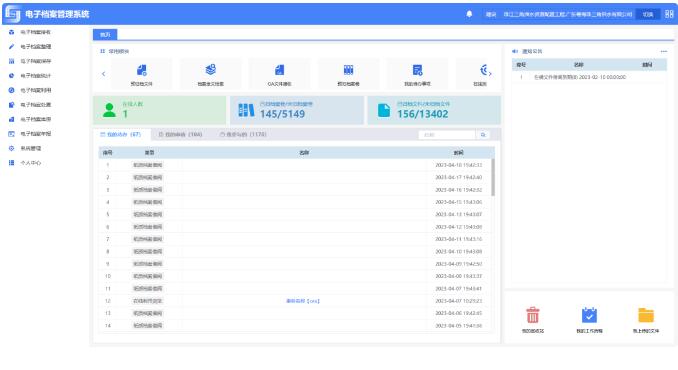Click the green online user count card
Screen dimensions: 678x370
(160, 110)
